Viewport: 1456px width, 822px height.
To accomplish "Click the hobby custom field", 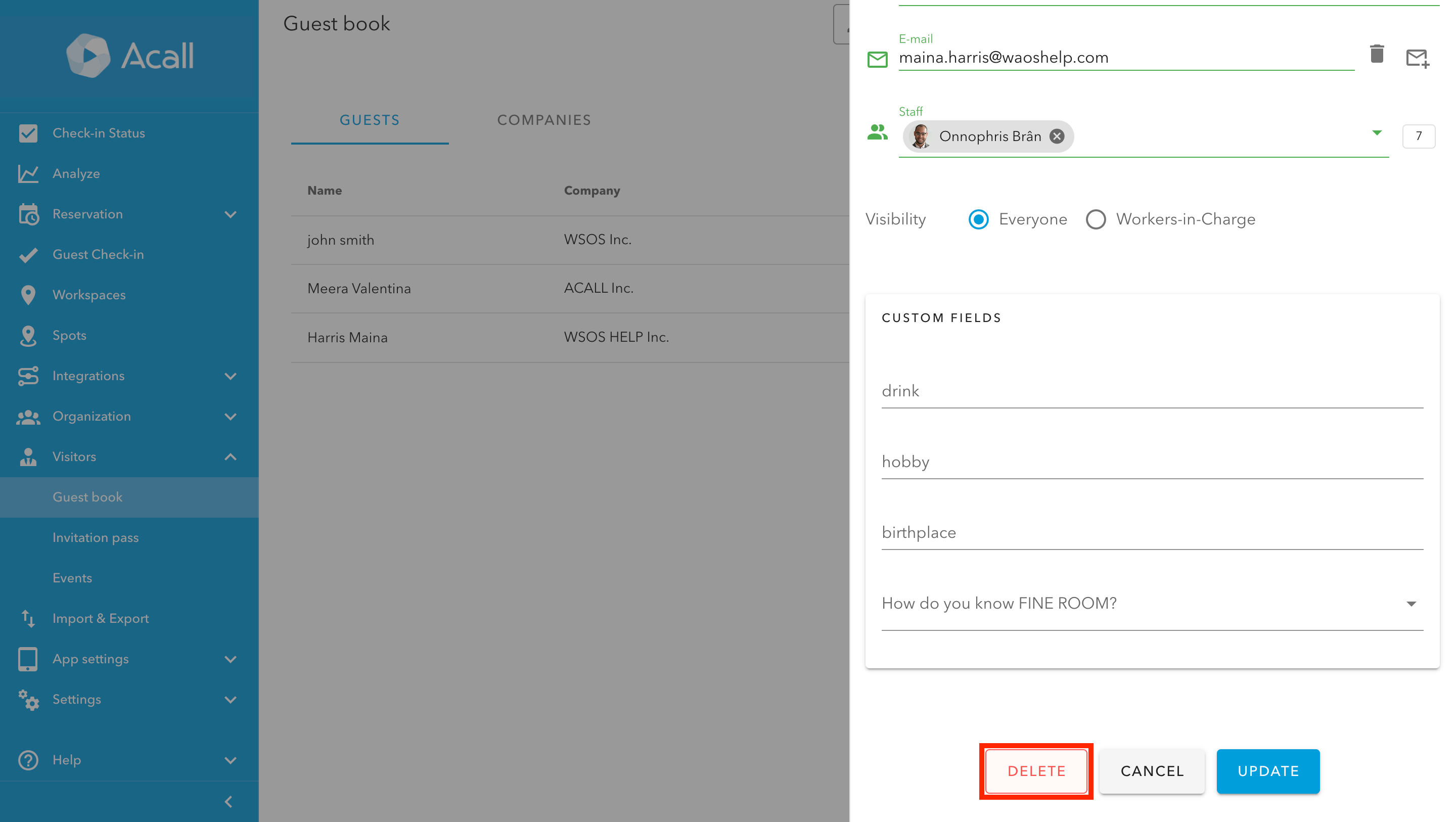I will tap(1153, 462).
